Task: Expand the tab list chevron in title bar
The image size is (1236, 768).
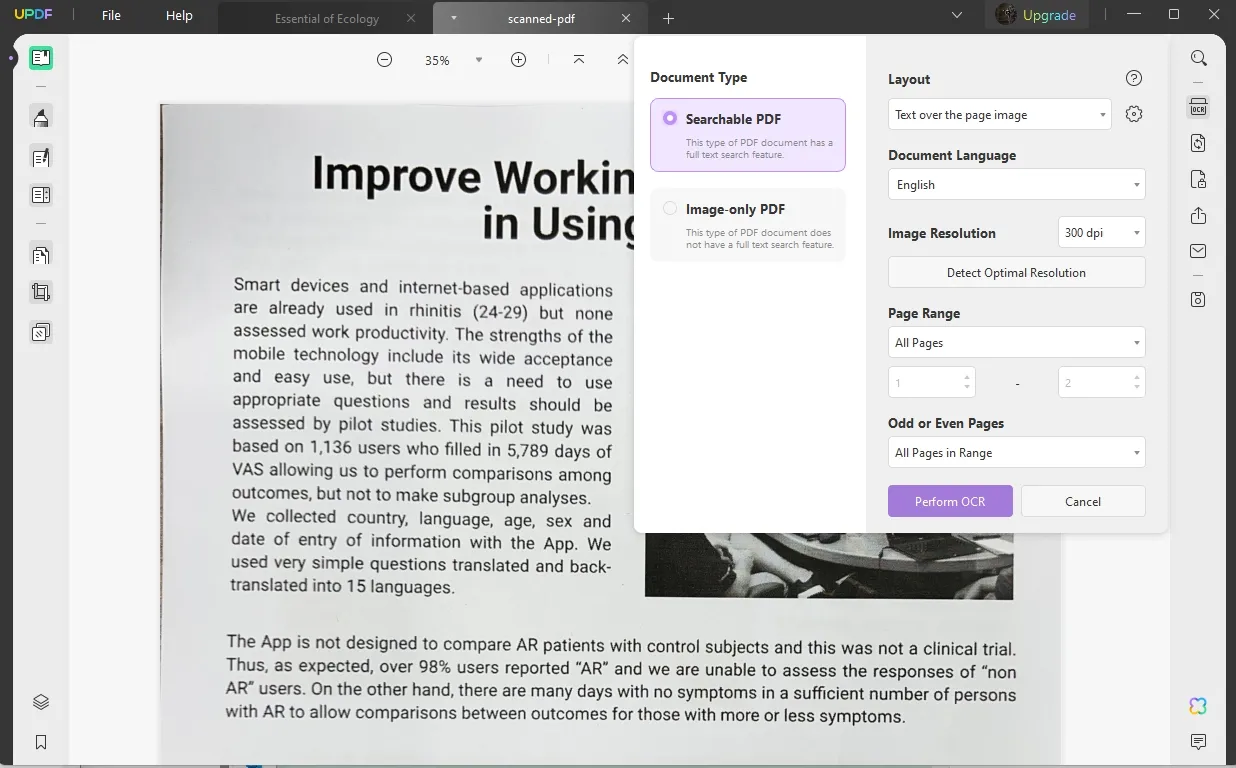Action: pyautogui.click(x=957, y=16)
